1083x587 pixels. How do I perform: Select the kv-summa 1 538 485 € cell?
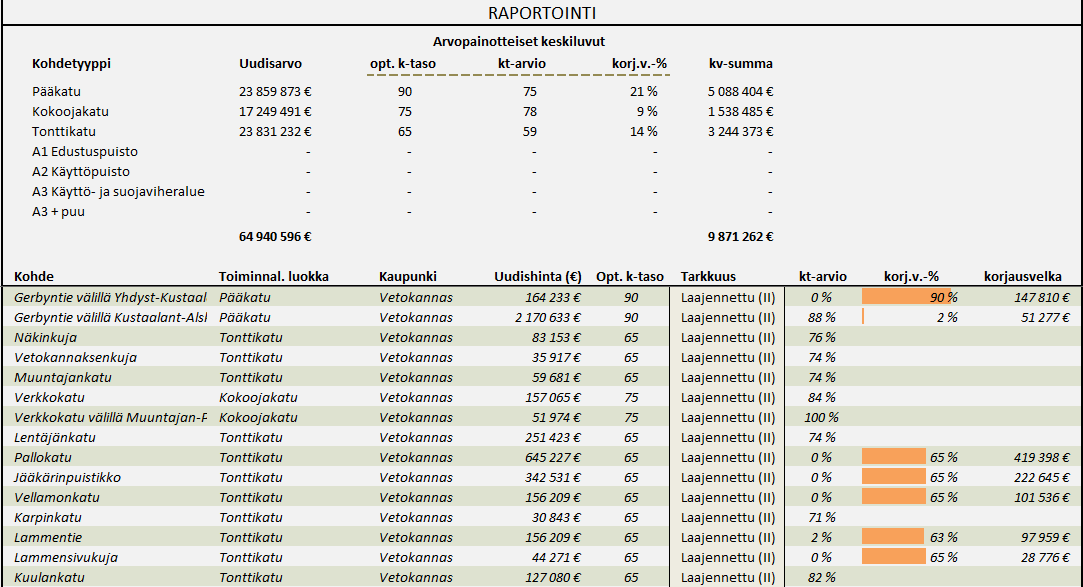(740, 111)
